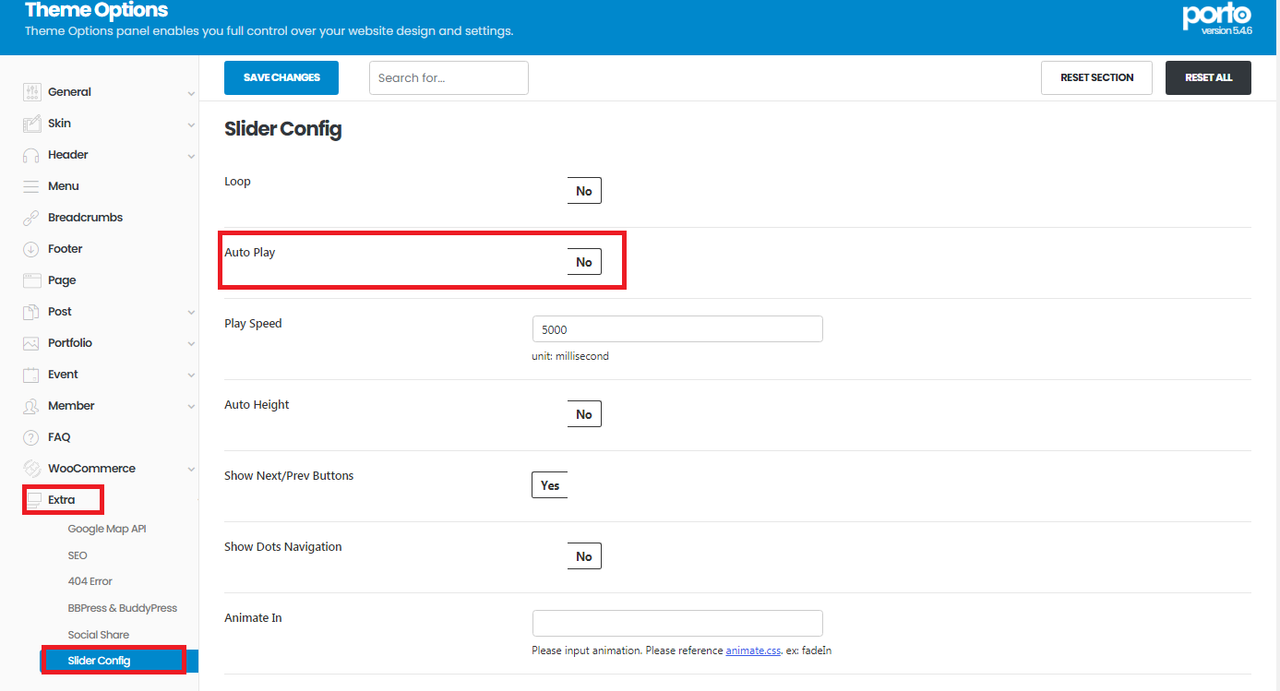Viewport: 1280px width, 691px height.
Task: Expand the Member section chevron
Action: (x=191, y=407)
